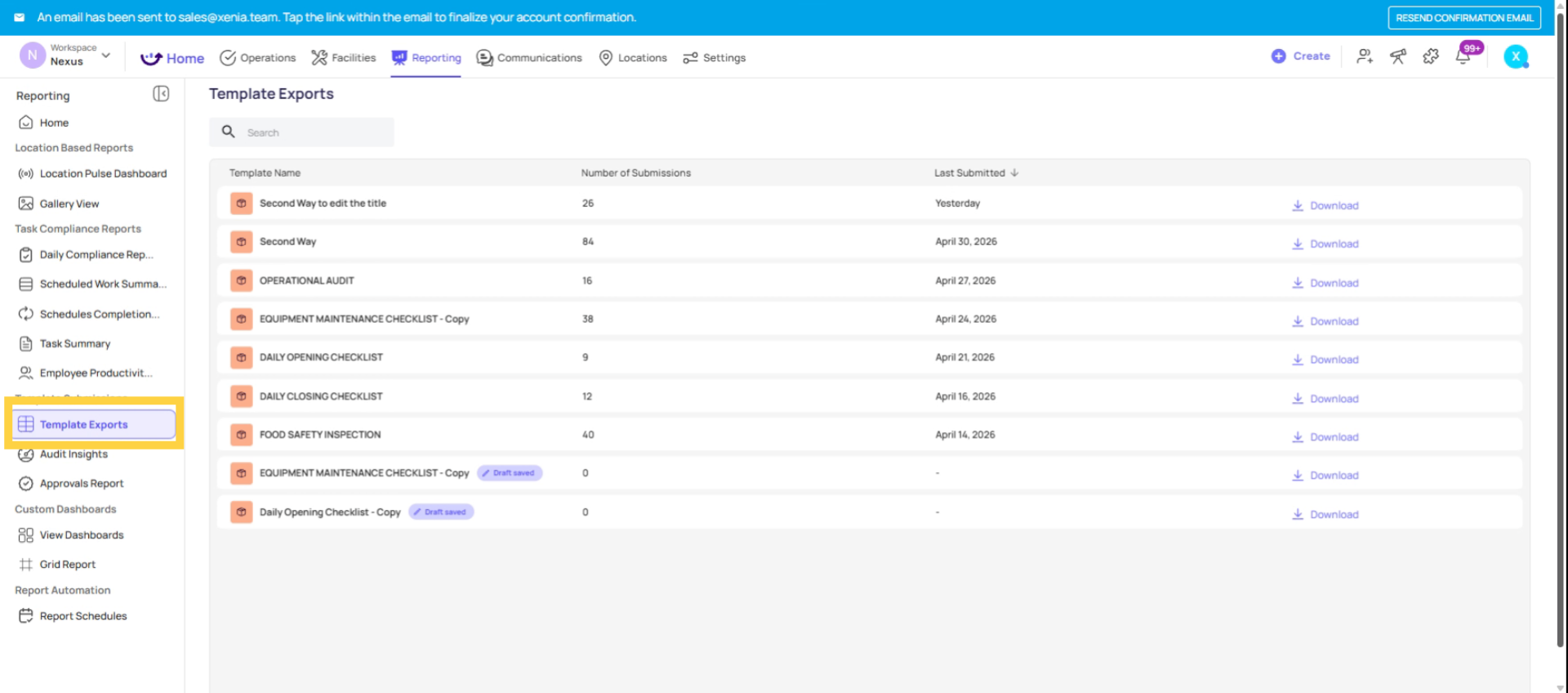Go to Home tab in top navigation
The height and width of the screenshot is (693, 1568).
(172, 58)
